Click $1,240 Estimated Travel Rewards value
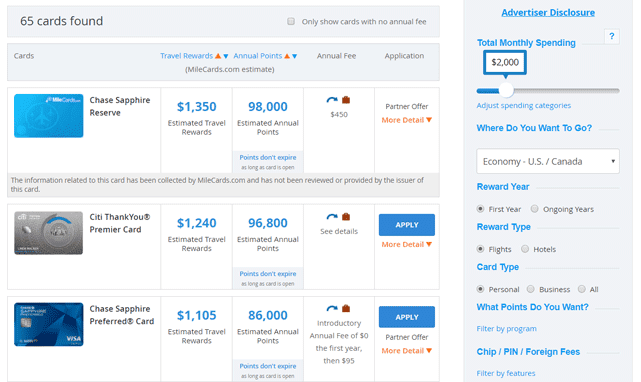The width and height of the screenshot is (641, 382). [197, 223]
